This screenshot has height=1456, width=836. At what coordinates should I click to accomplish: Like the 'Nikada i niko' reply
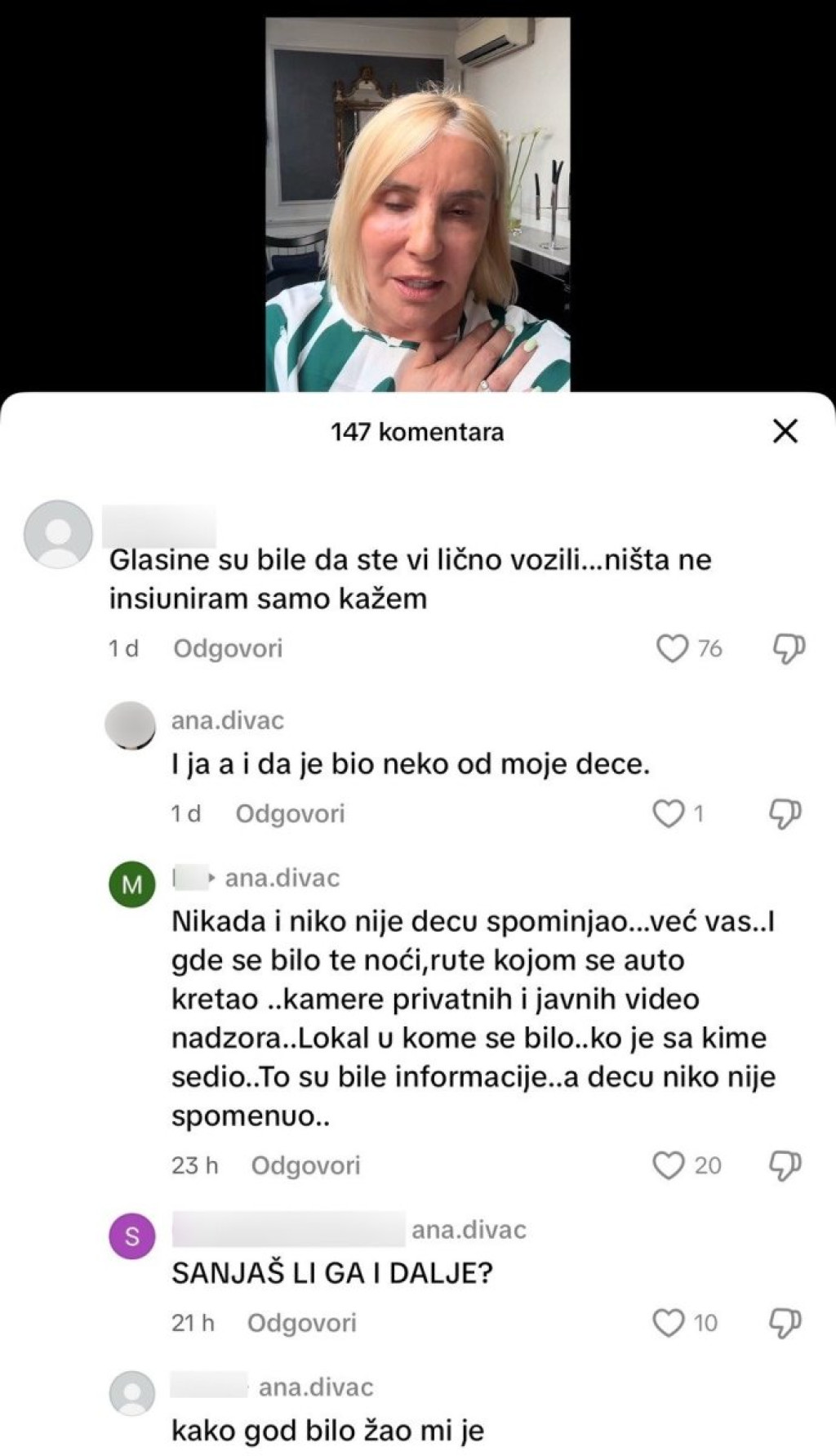(x=668, y=1165)
